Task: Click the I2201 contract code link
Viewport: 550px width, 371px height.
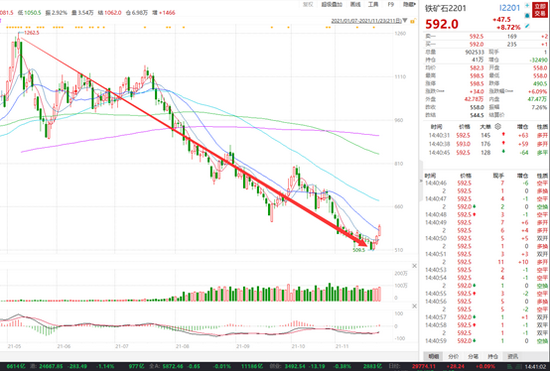Action: point(509,8)
